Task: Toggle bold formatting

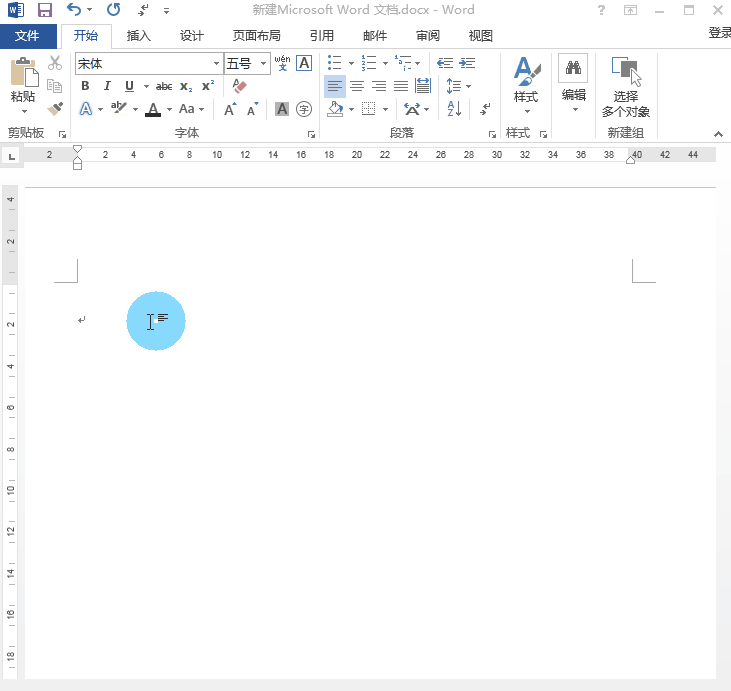Action: (86, 86)
